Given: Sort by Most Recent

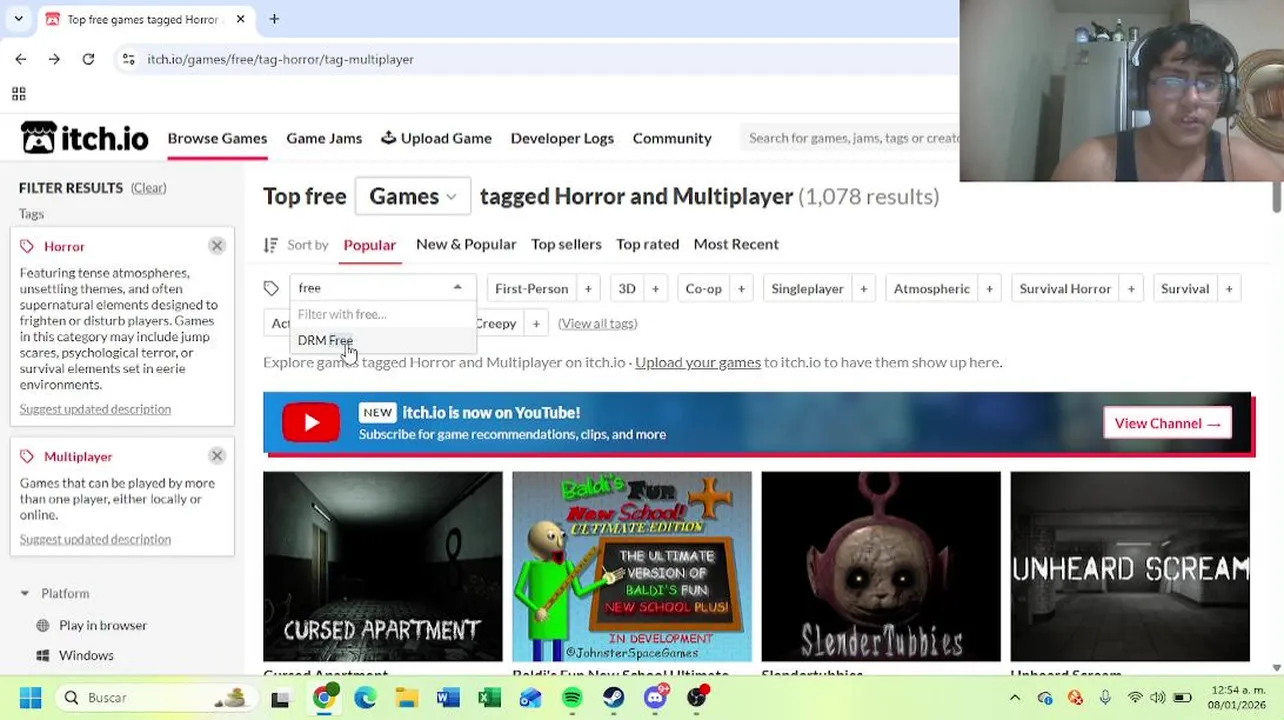Looking at the screenshot, I should (736, 244).
